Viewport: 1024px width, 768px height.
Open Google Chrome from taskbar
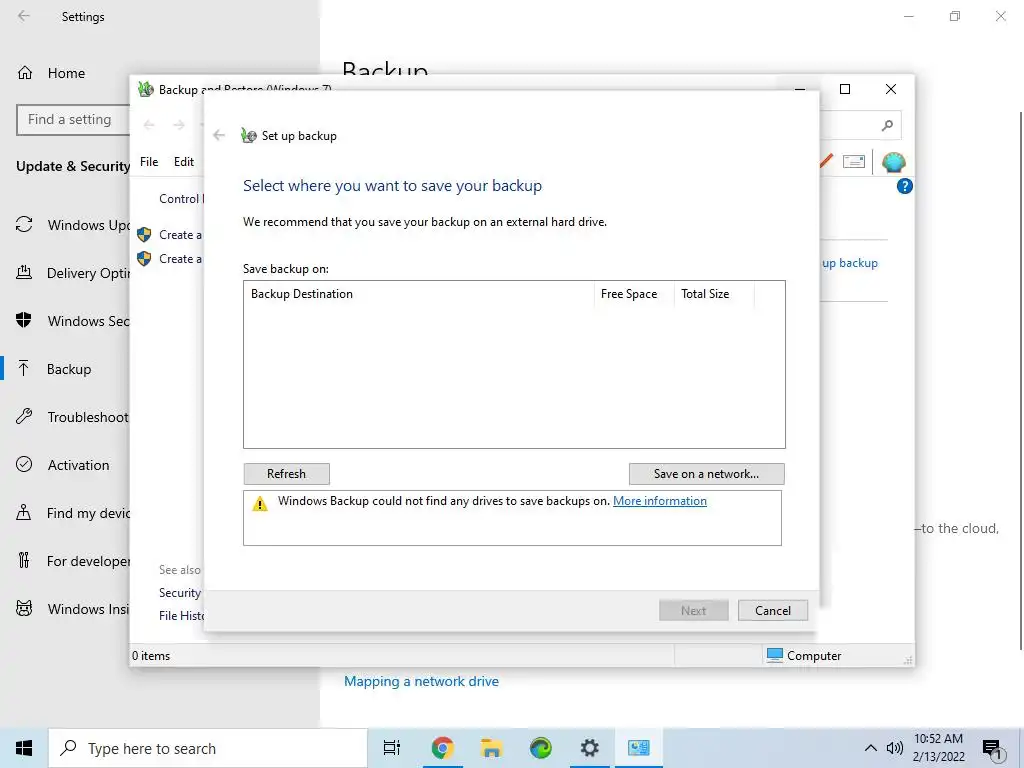(x=442, y=748)
